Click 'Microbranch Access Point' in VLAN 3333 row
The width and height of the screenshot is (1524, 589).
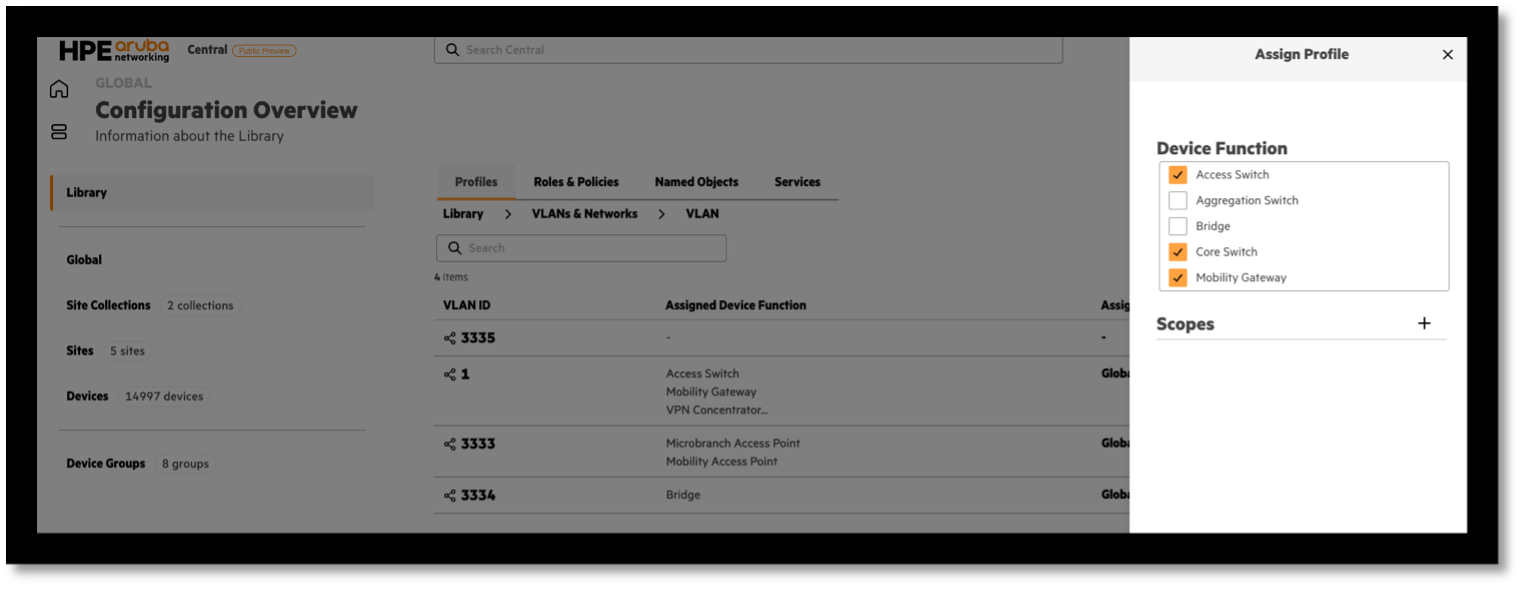click(x=733, y=443)
